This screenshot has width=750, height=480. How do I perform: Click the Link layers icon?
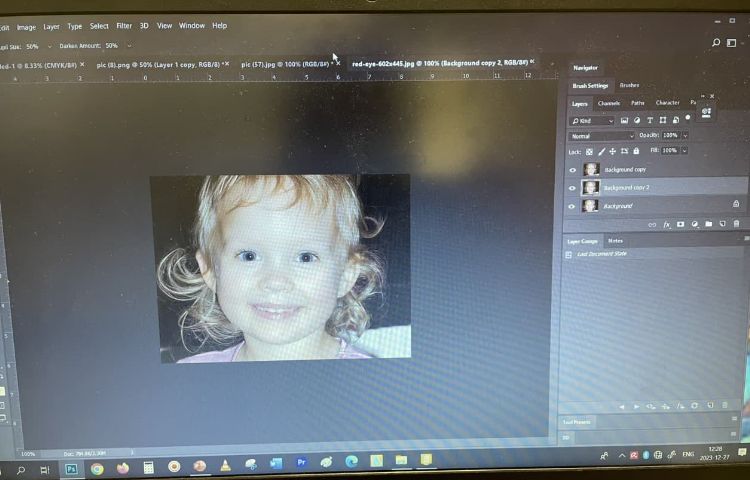tap(652, 224)
